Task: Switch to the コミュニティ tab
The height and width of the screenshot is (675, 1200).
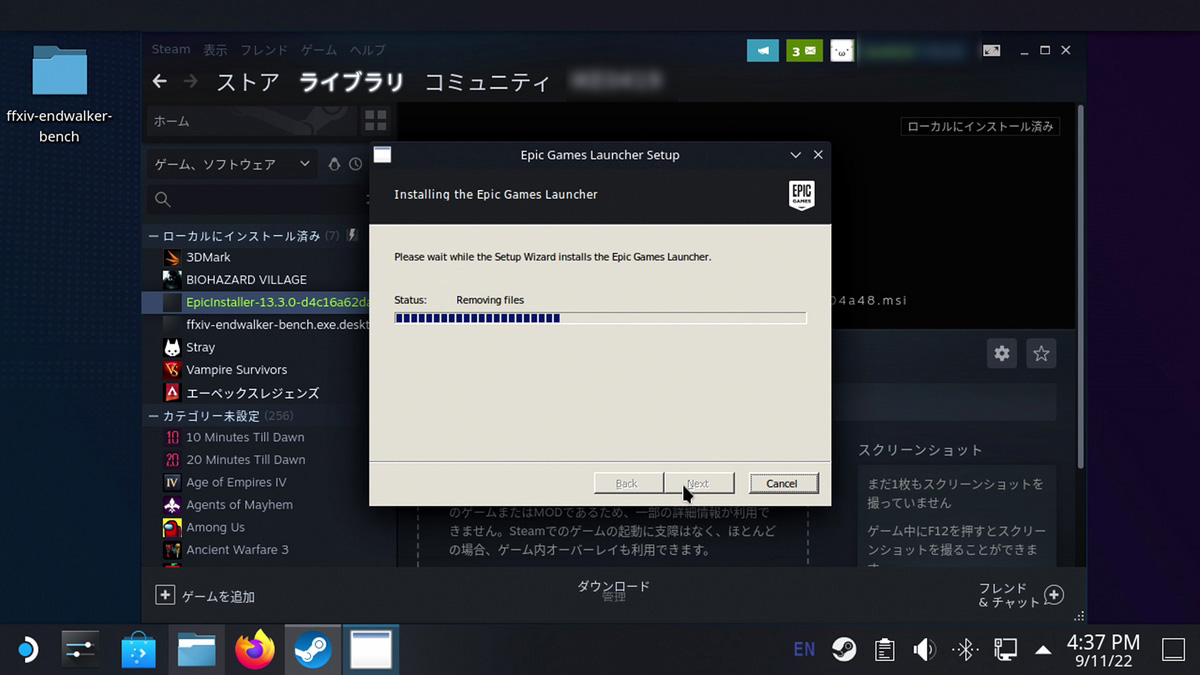Action: click(x=487, y=82)
